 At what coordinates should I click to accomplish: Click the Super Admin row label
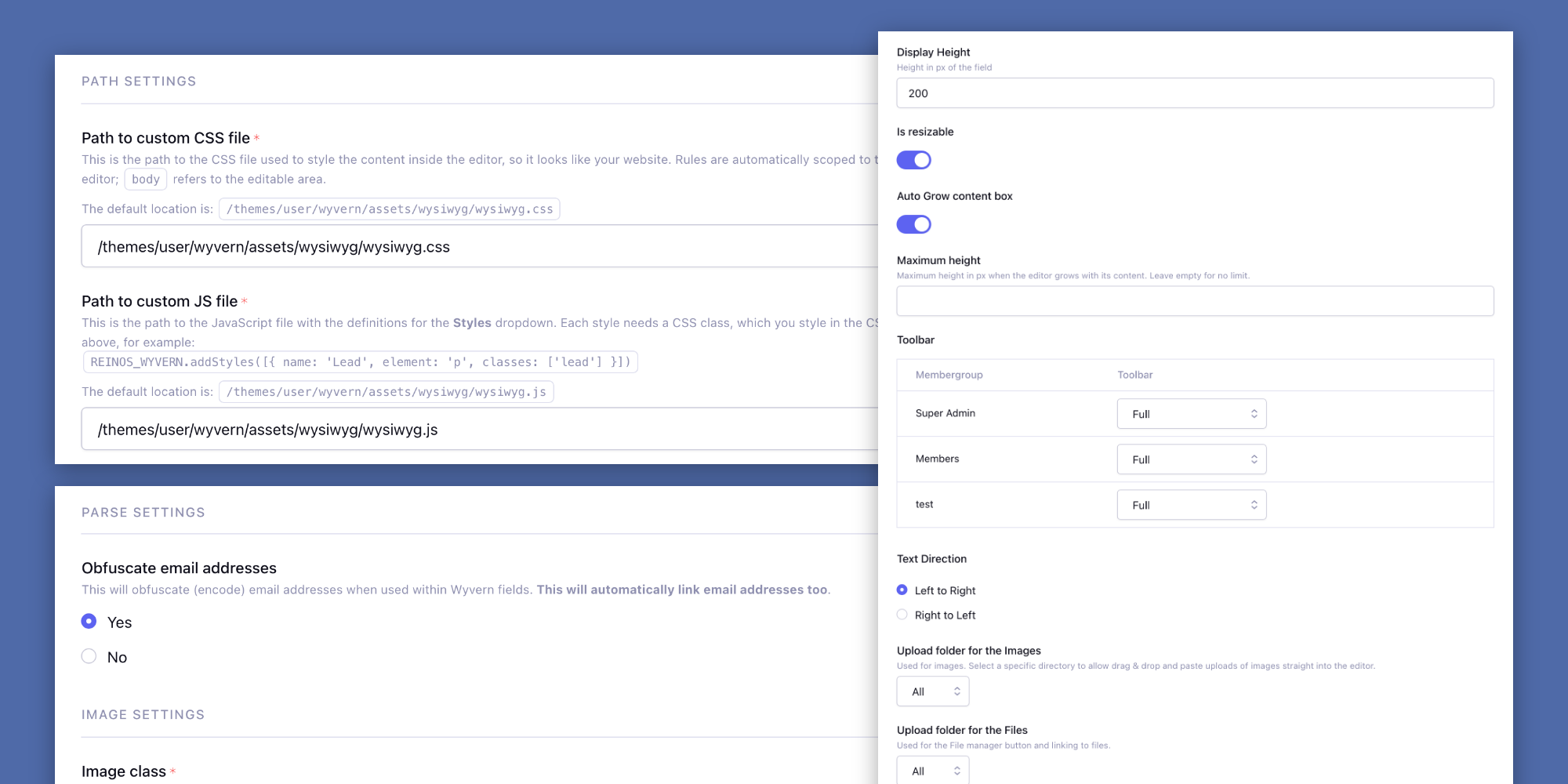pos(946,413)
